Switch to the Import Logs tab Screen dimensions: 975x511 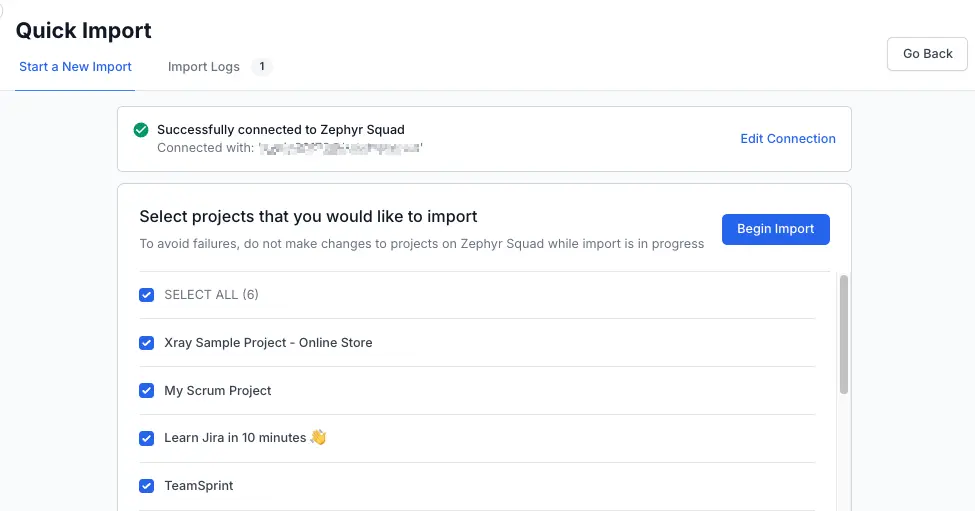pos(204,67)
